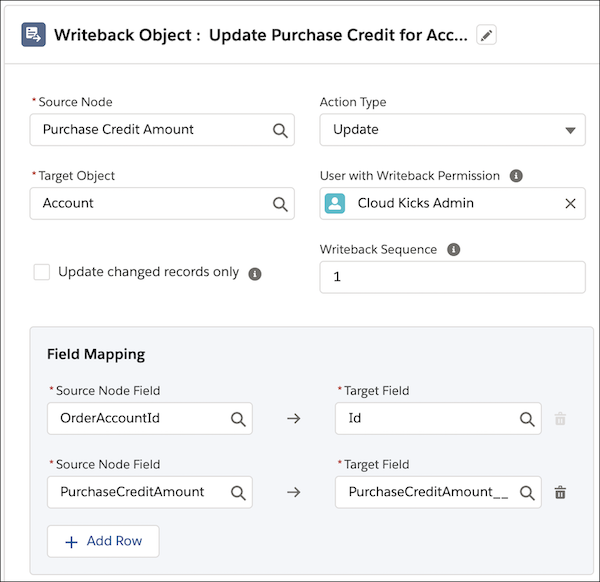Click the PurchaseCreditAmount__ target field input

pos(438,492)
